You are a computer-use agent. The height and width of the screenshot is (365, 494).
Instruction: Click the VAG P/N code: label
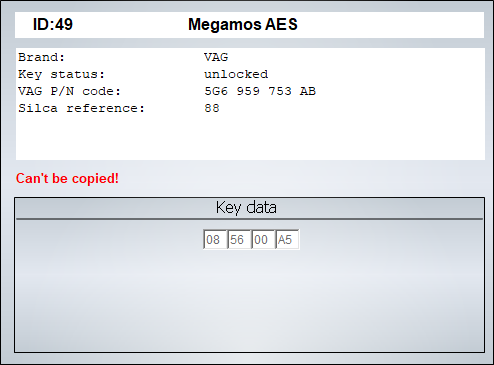point(69,91)
